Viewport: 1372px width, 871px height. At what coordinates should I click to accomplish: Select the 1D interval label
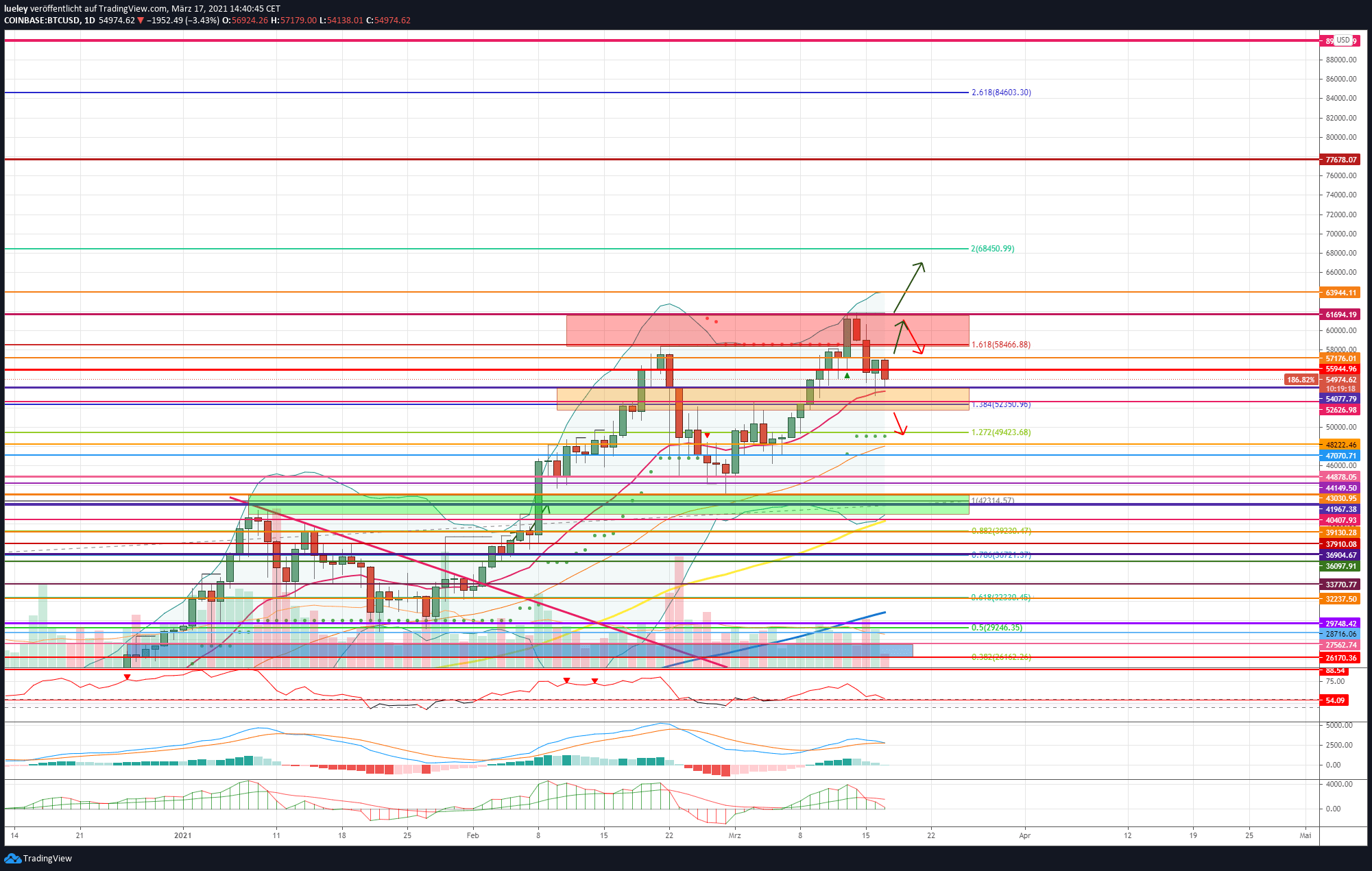point(89,21)
